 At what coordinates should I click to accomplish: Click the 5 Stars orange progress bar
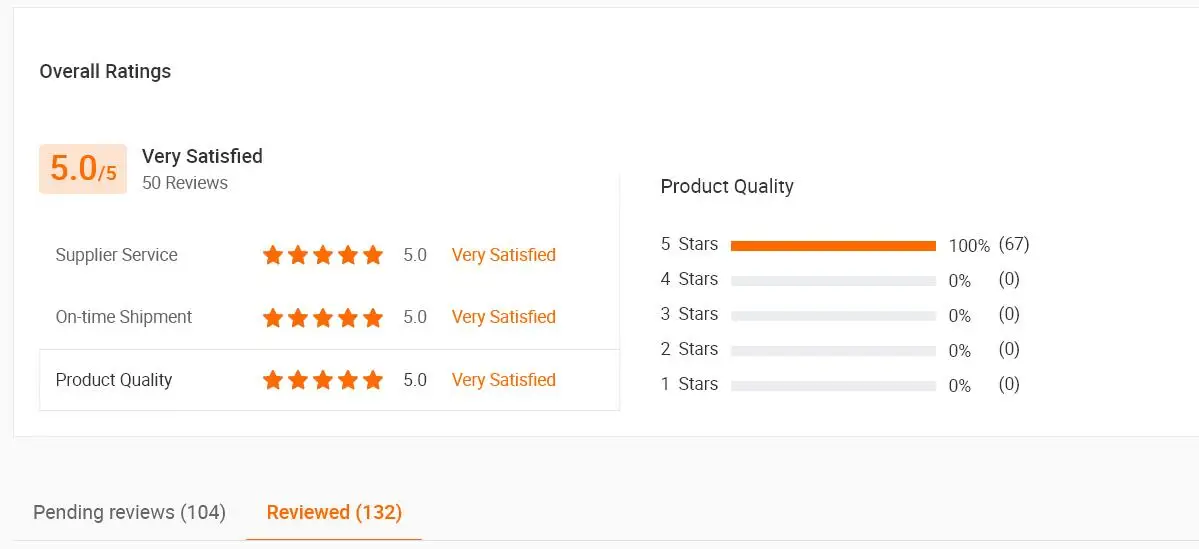[x=833, y=245]
